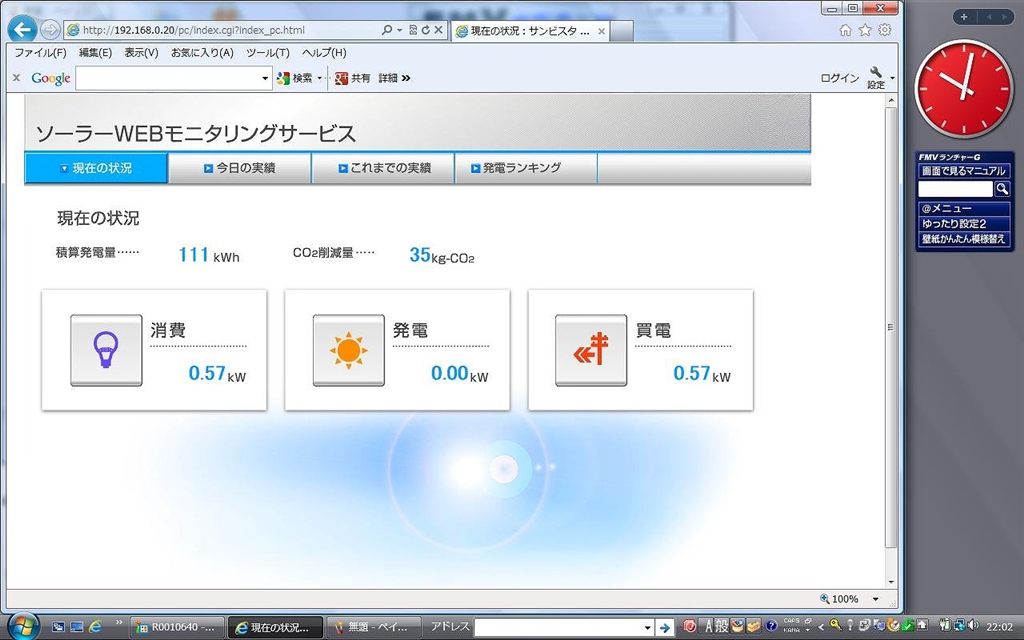Click the Windows Start orb
The width and height of the screenshot is (1024, 640).
(22, 627)
